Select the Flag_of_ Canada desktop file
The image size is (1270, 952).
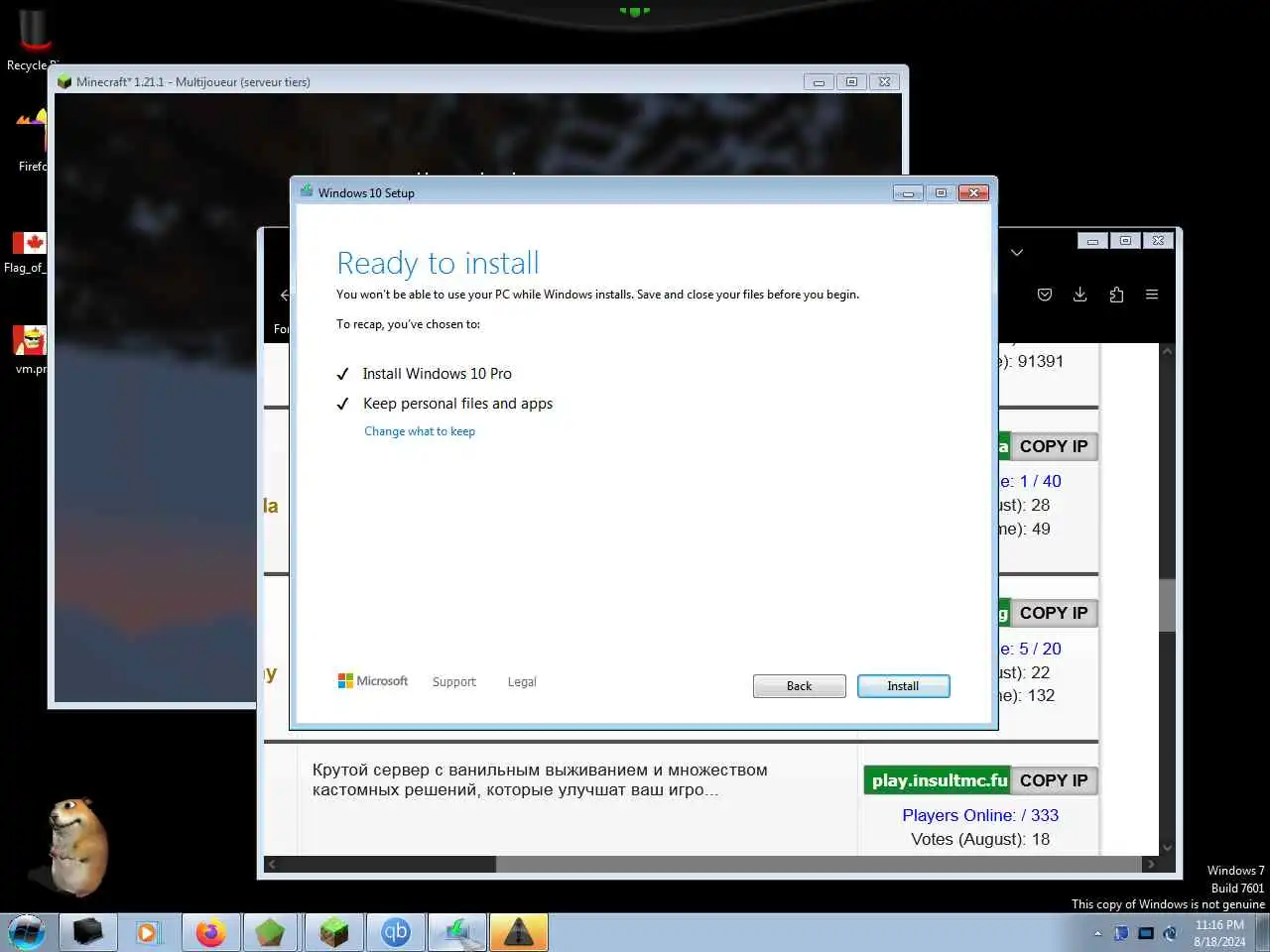click(x=28, y=252)
